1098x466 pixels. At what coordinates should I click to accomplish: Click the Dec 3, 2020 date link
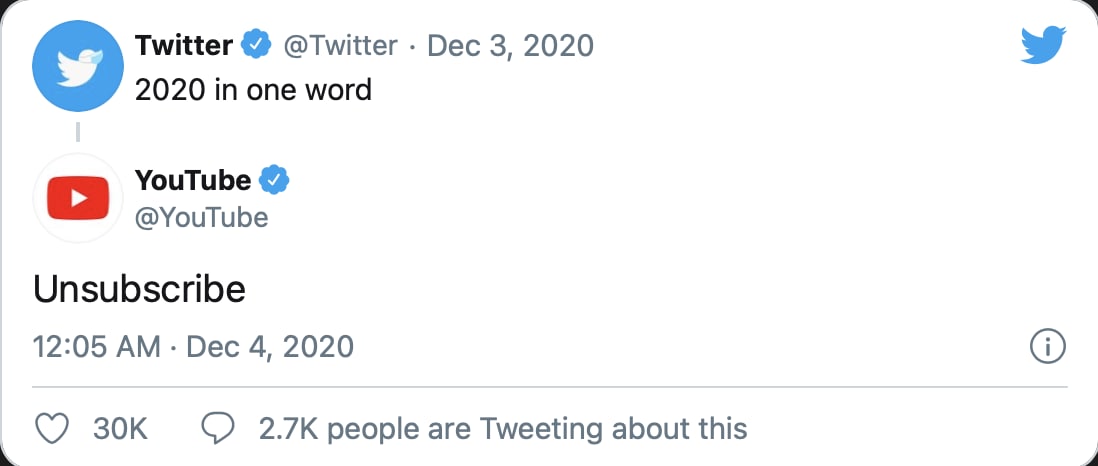(x=510, y=45)
